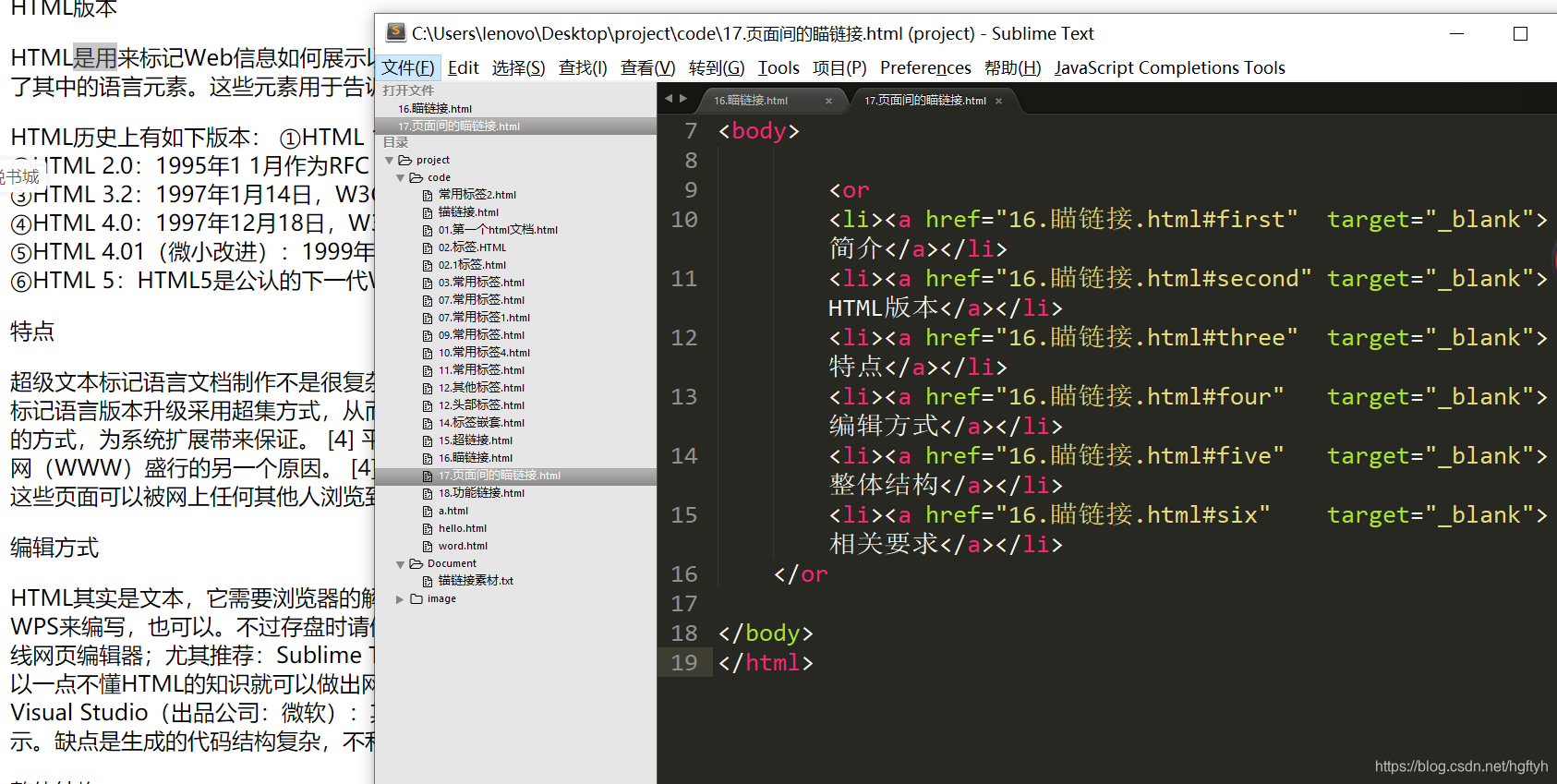
Task: Open JavaScript Completions Tools menu
Action: 1169,67
